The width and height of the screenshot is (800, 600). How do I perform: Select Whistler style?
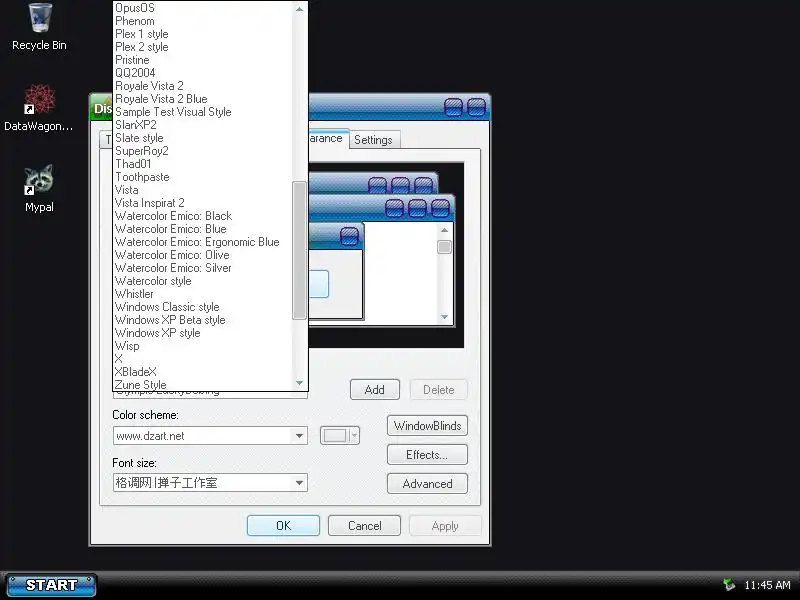tap(203, 294)
